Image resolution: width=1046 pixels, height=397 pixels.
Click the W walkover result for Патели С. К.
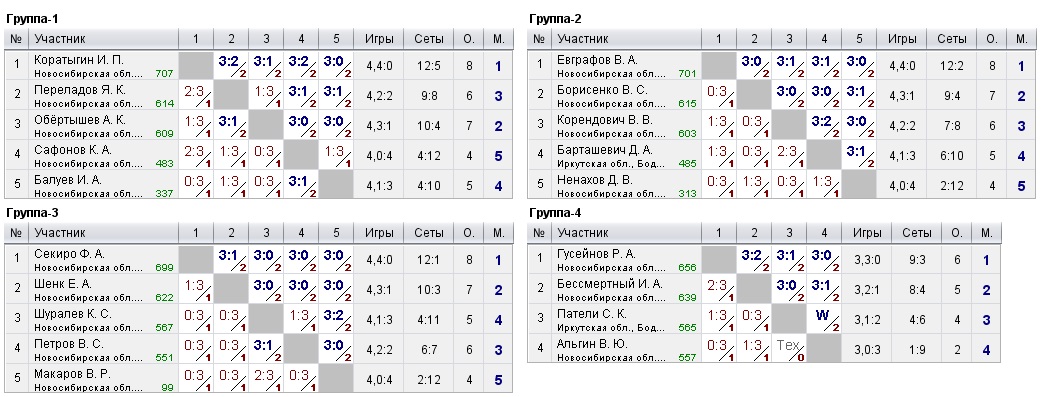point(824,319)
